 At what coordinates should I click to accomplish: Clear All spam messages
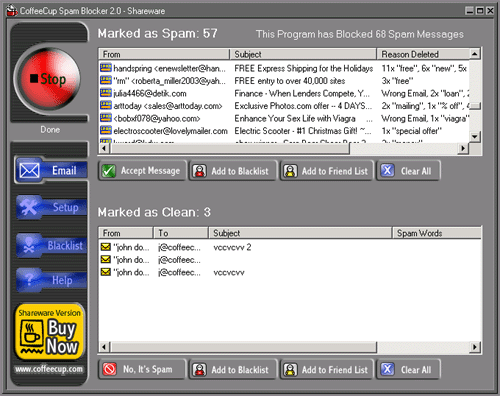click(409, 171)
